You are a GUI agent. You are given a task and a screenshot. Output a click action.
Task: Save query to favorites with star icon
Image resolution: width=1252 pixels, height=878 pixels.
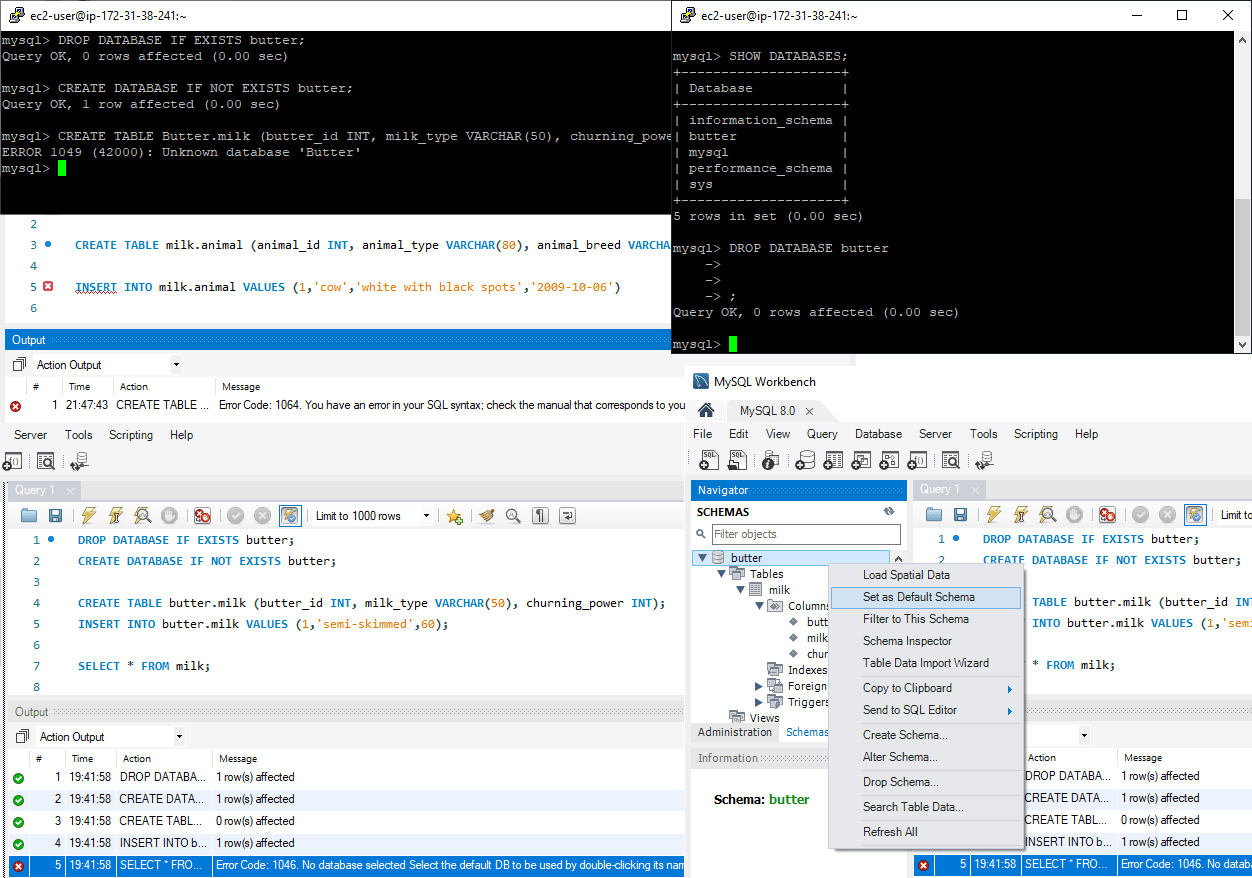pyautogui.click(x=454, y=516)
